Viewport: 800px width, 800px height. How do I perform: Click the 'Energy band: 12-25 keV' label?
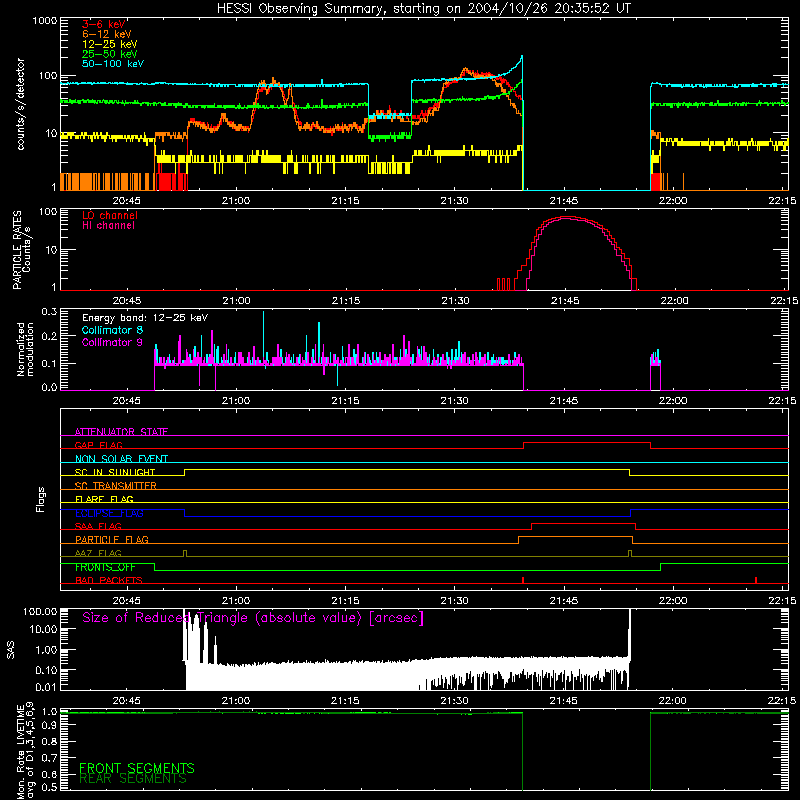(x=145, y=318)
